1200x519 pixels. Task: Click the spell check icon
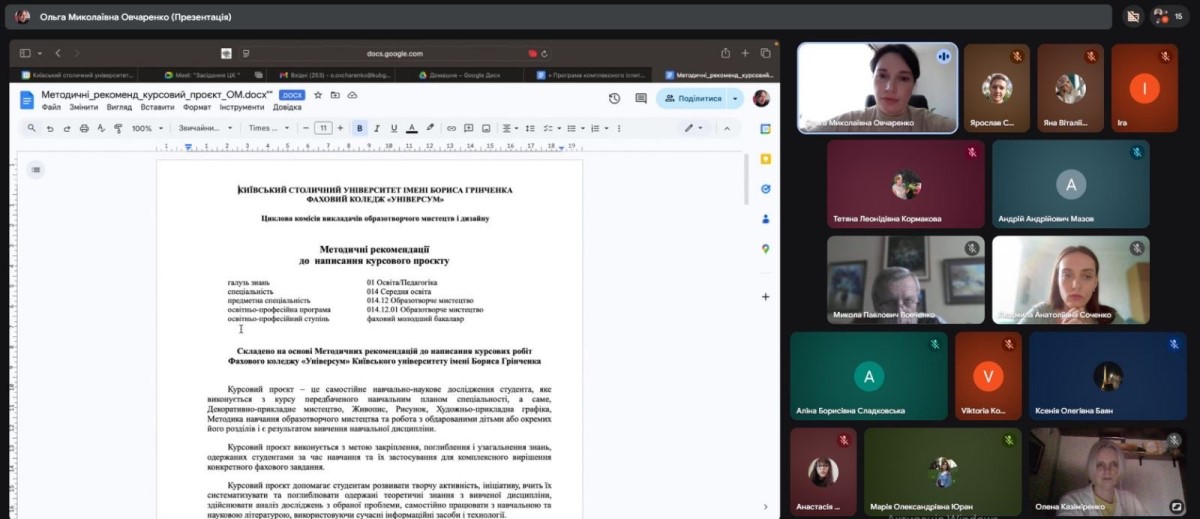point(101,128)
